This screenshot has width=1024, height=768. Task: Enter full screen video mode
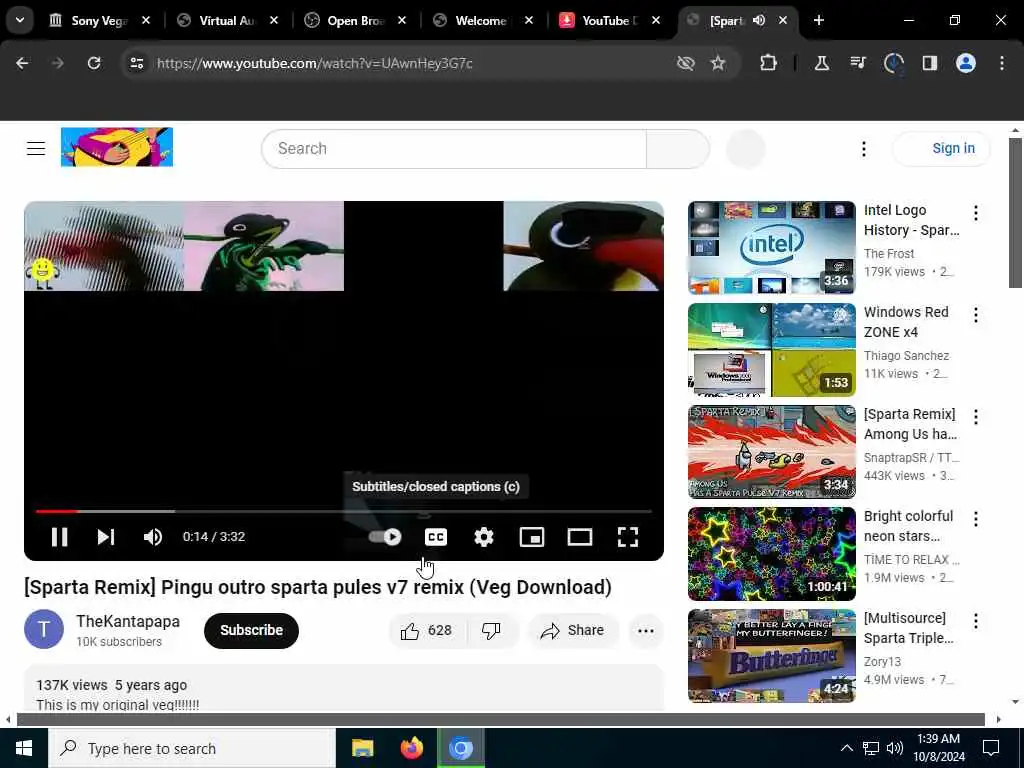tap(628, 537)
